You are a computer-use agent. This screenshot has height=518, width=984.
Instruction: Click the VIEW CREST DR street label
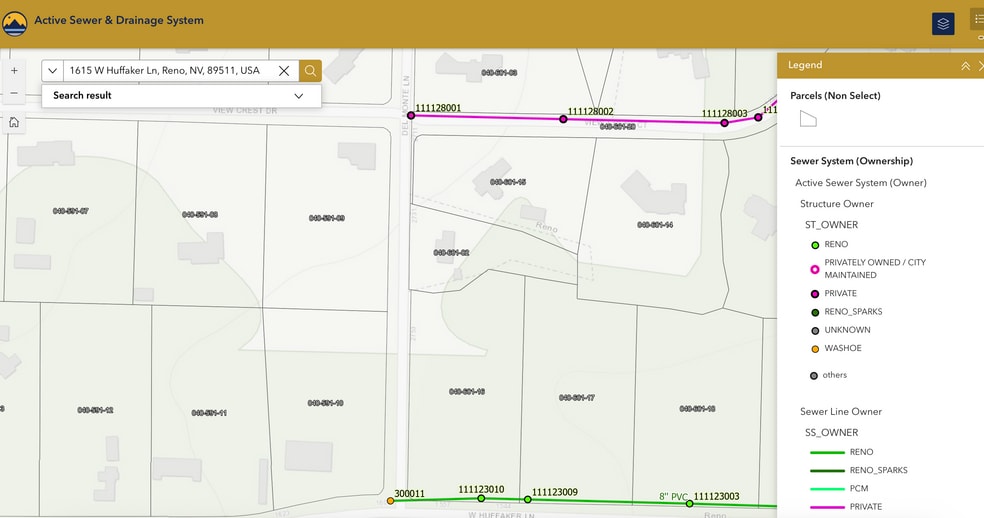[x=245, y=111]
